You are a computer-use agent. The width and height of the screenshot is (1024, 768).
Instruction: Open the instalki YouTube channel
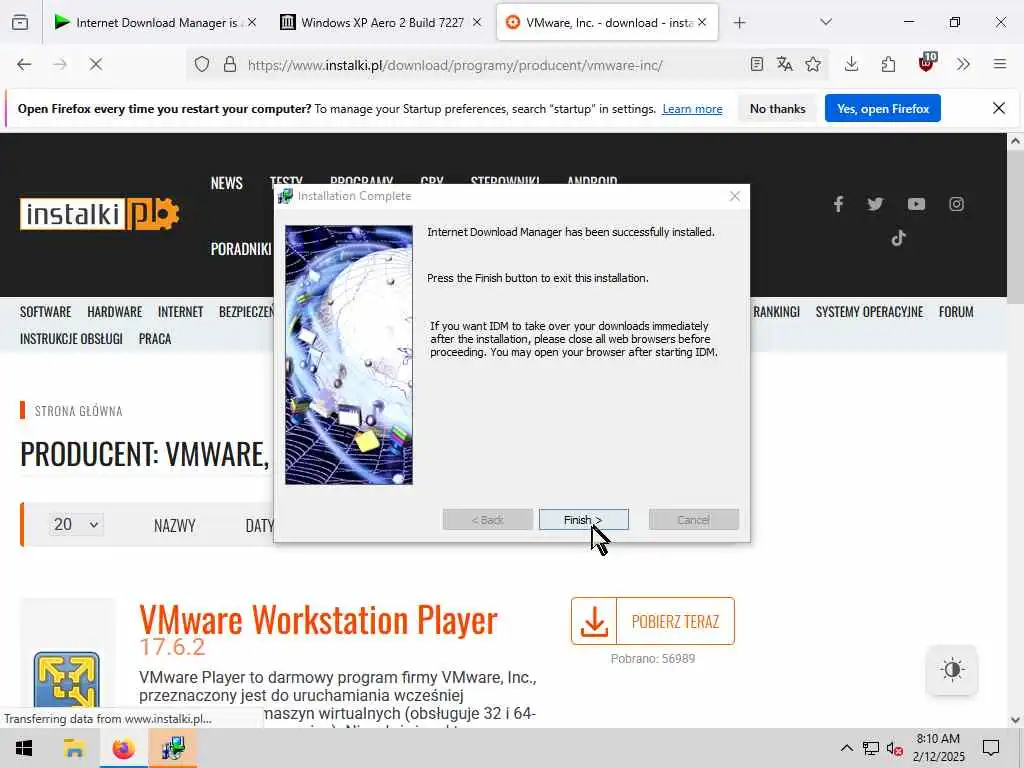(916, 204)
